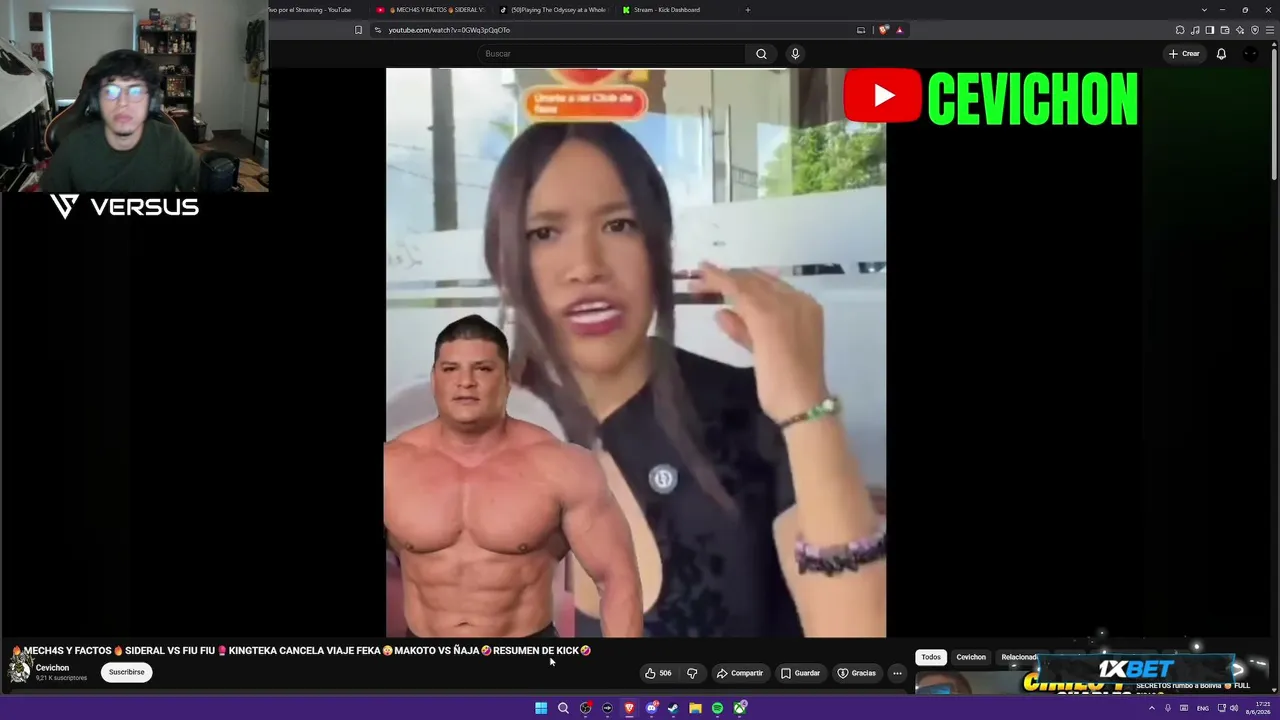This screenshot has width=1280, height=720.
Task: Show hidden system tray icons chevron
Action: pos(1151,708)
